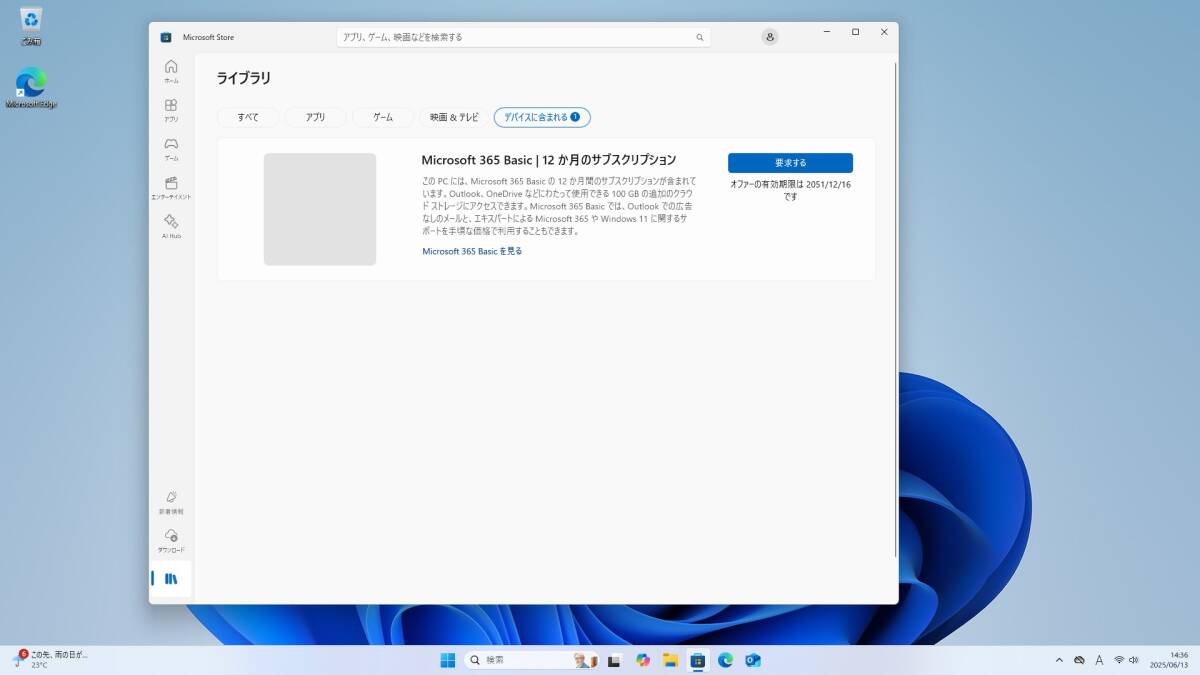Screen dimensions: 1200x675
Task: Search apps in the Store search box
Action: point(523,37)
